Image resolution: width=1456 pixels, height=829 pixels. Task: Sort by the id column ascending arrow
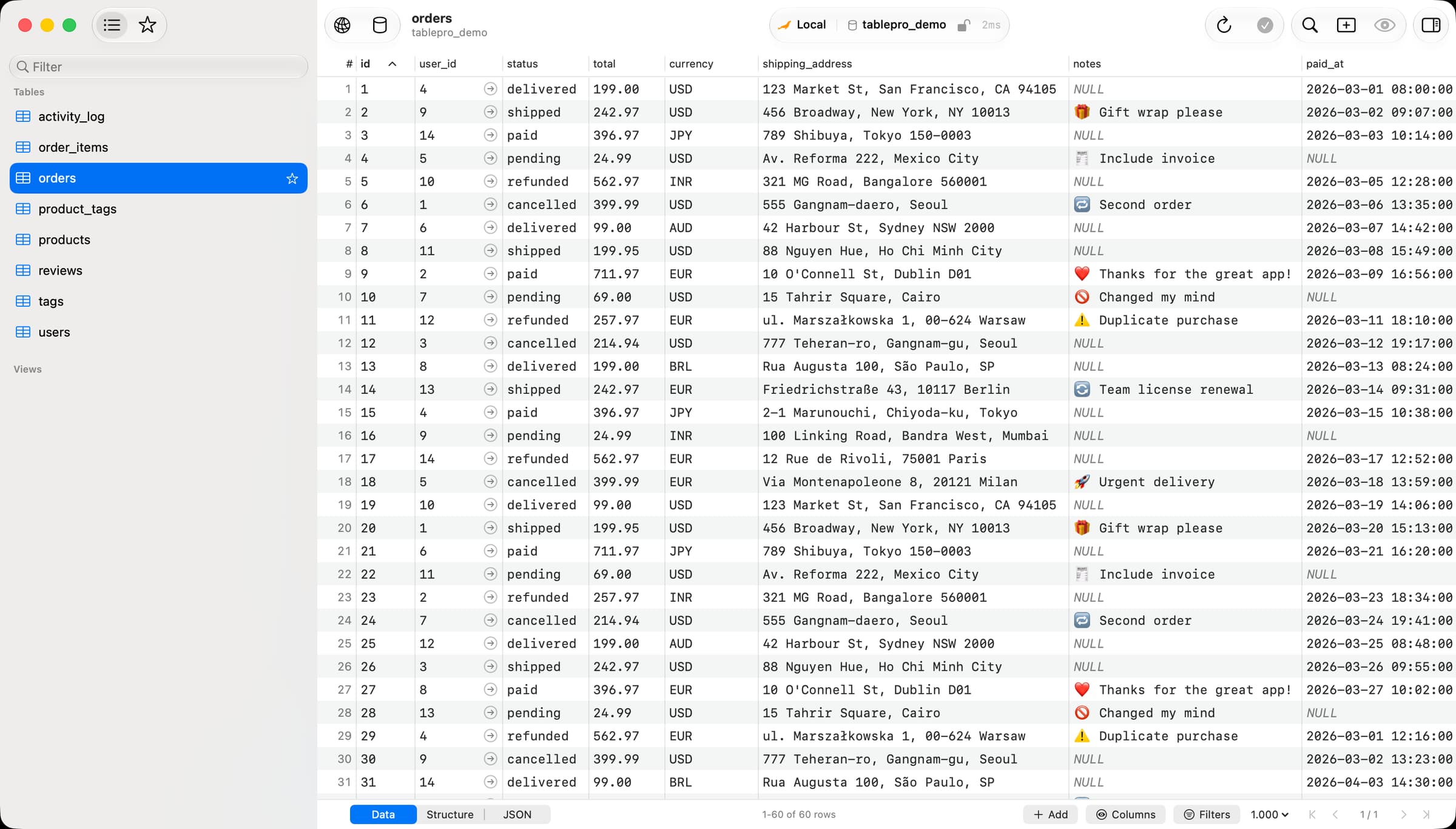(x=393, y=64)
